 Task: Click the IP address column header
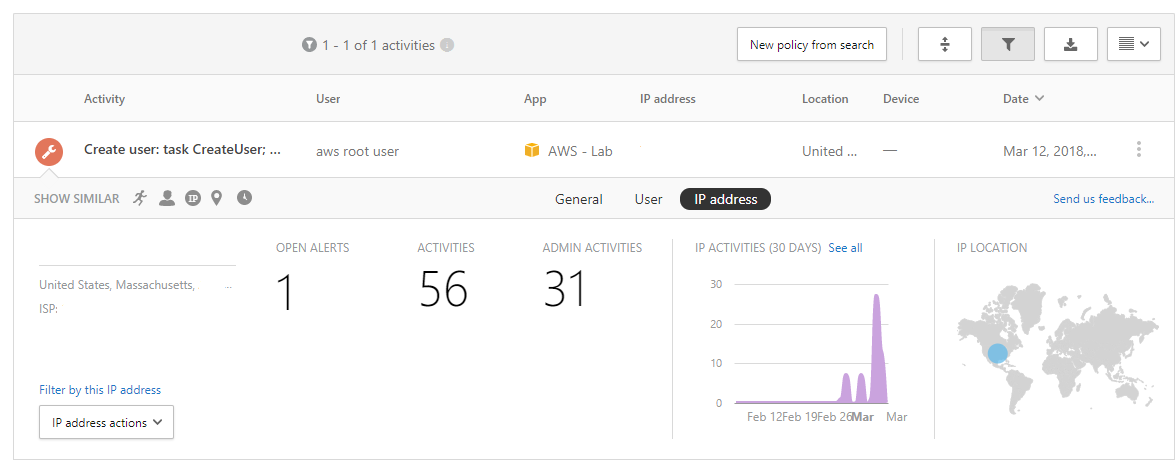point(668,99)
